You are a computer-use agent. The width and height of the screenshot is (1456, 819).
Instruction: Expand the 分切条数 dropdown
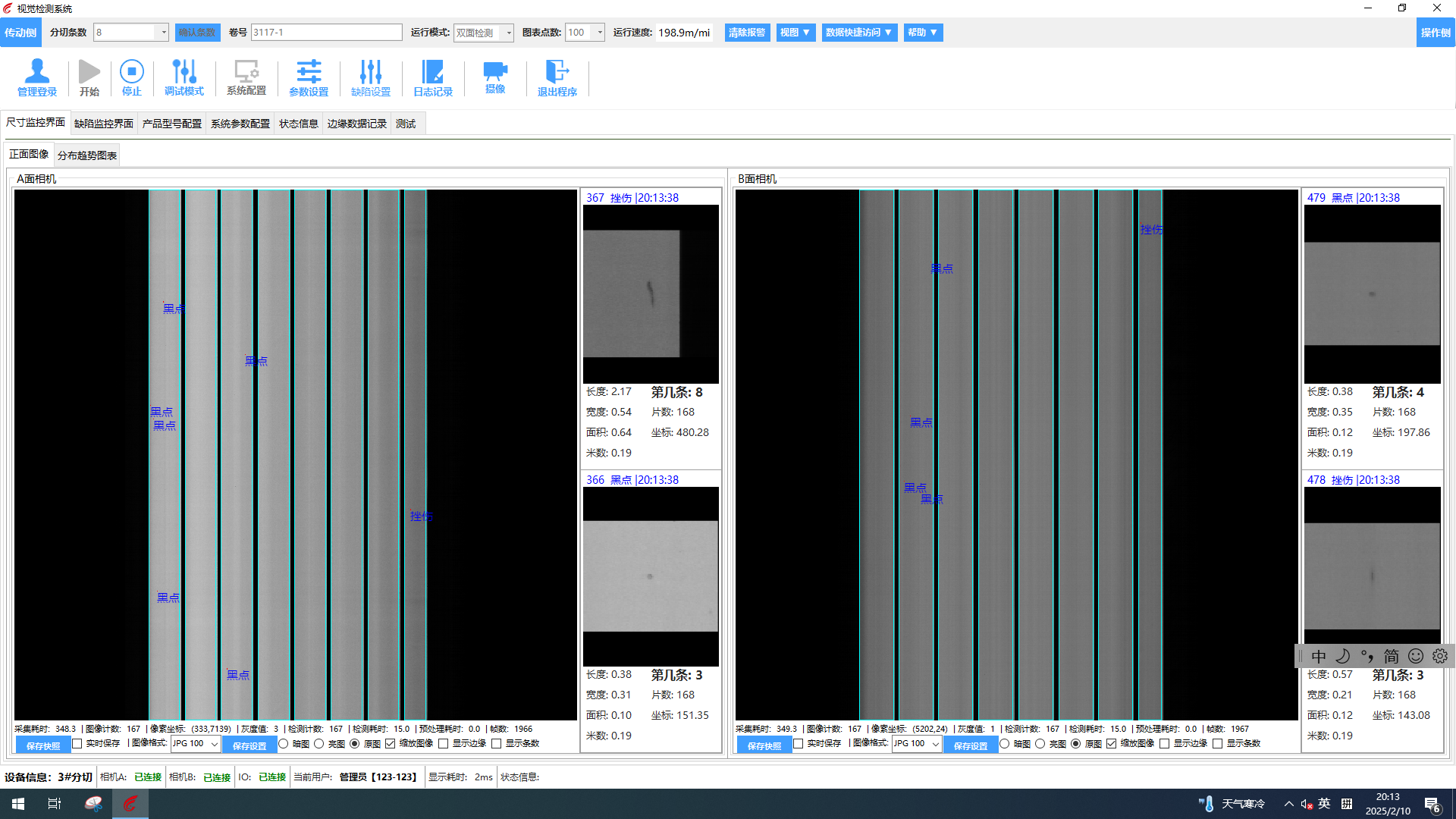click(163, 33)
